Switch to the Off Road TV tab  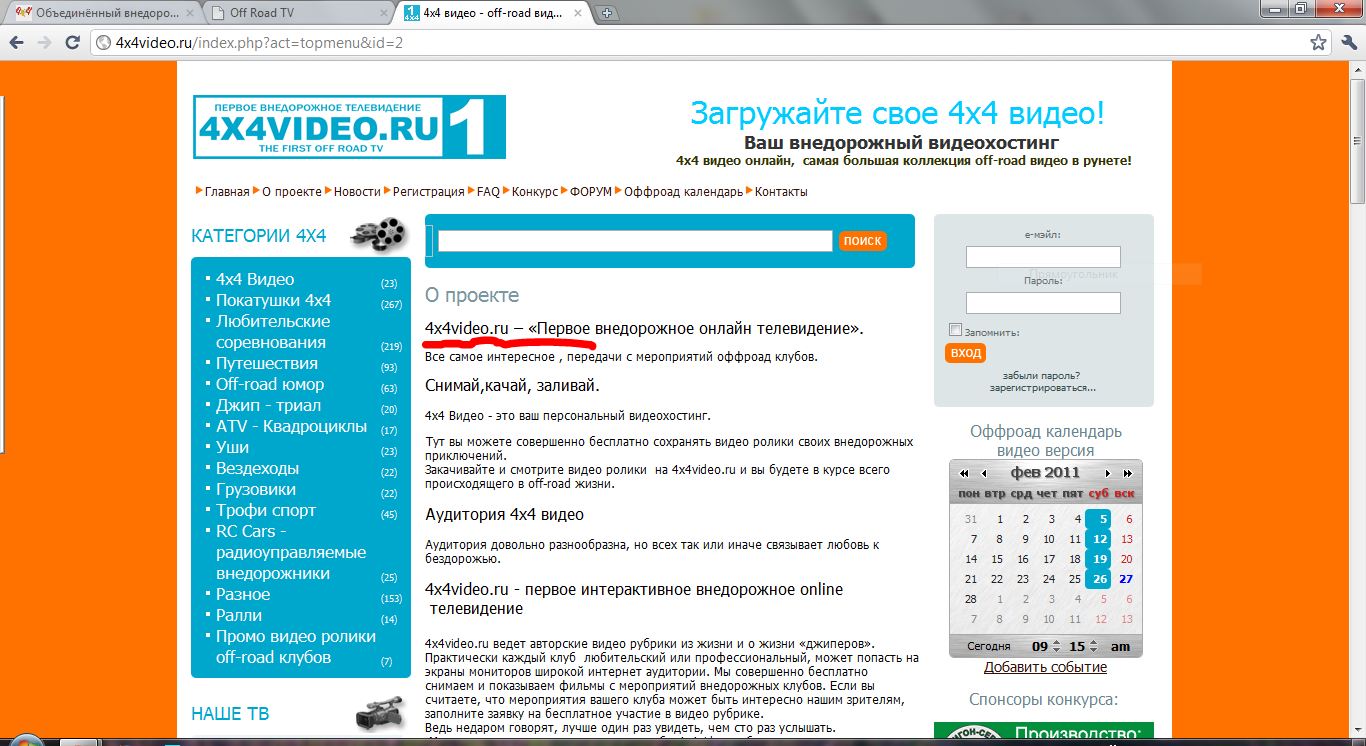[296, 13]
